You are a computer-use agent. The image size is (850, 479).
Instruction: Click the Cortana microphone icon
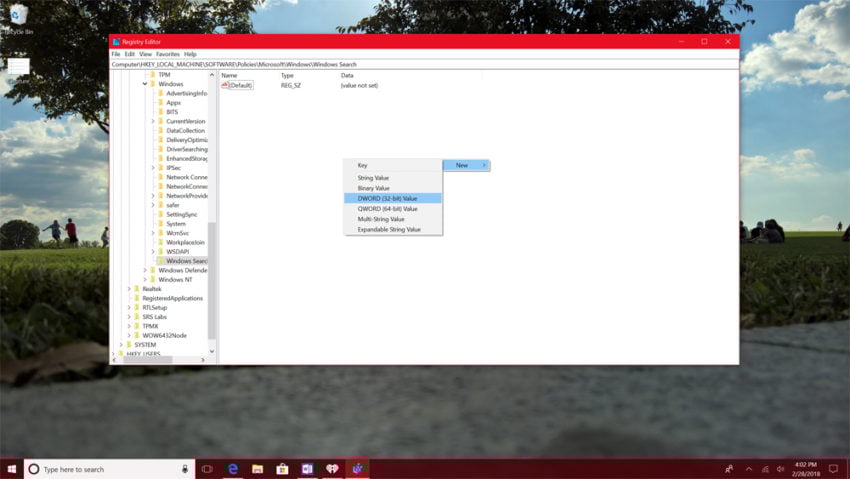click(185, 469)
